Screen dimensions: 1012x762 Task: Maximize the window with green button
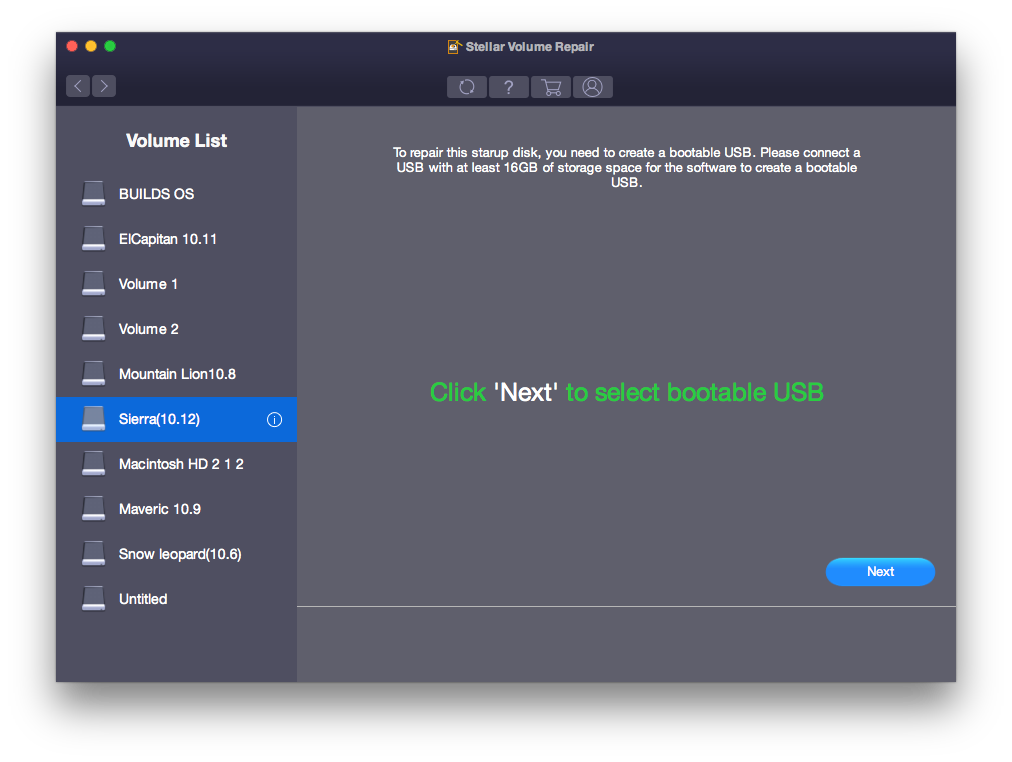point(110,46)
